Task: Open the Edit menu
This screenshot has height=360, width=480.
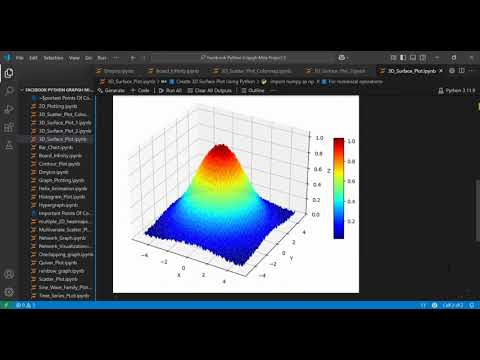Action: [33, 58]
